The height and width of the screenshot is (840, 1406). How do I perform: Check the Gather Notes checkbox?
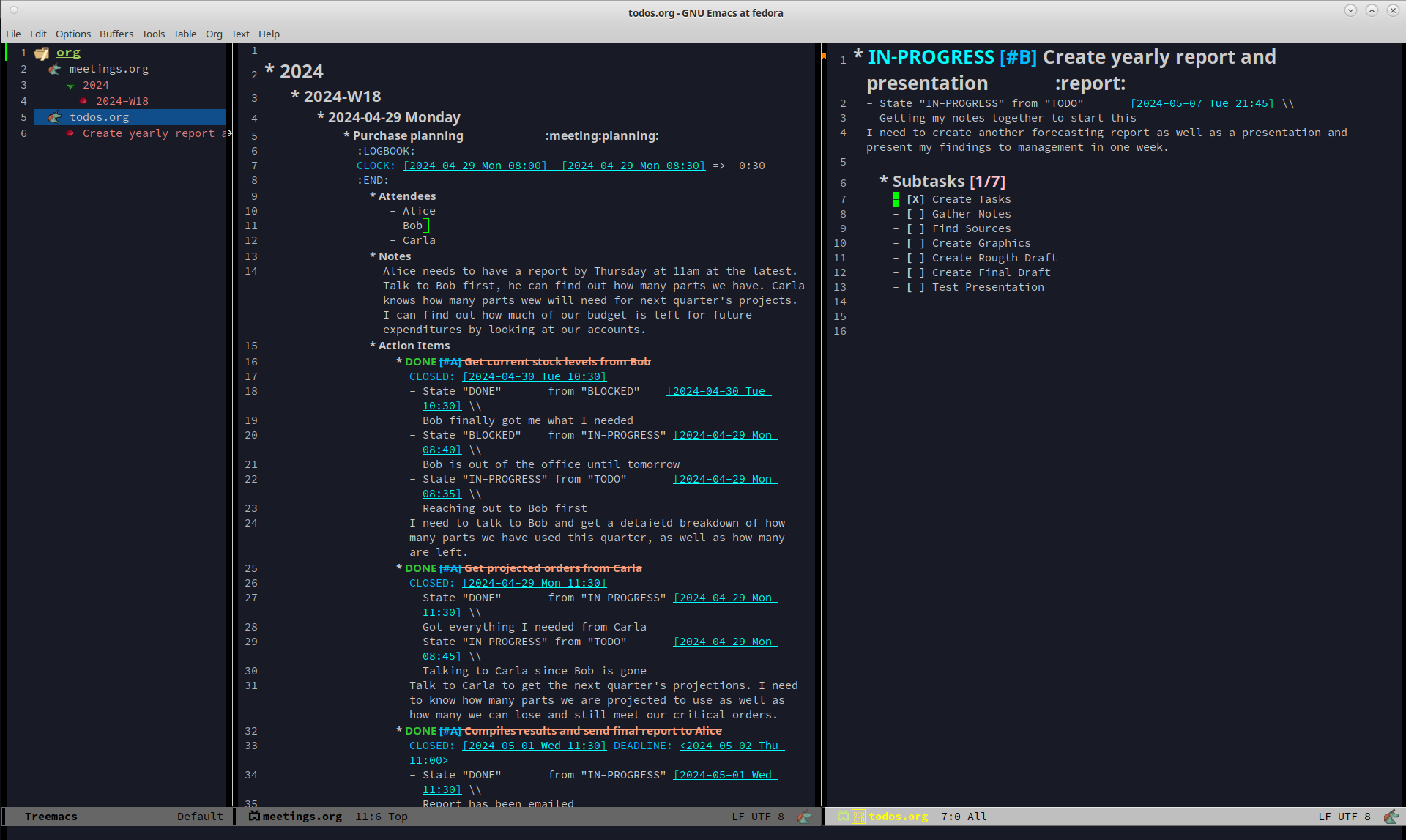915,214
